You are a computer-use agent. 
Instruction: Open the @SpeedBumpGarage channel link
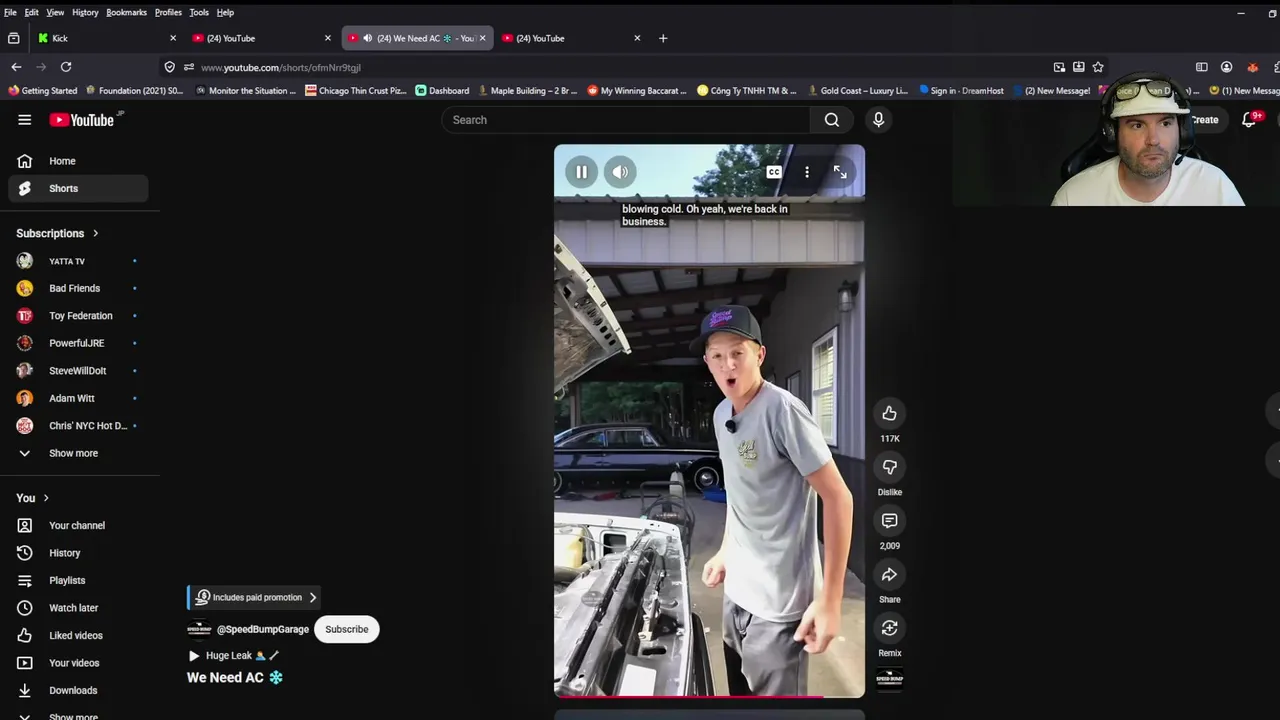click(x=263, y=629)
